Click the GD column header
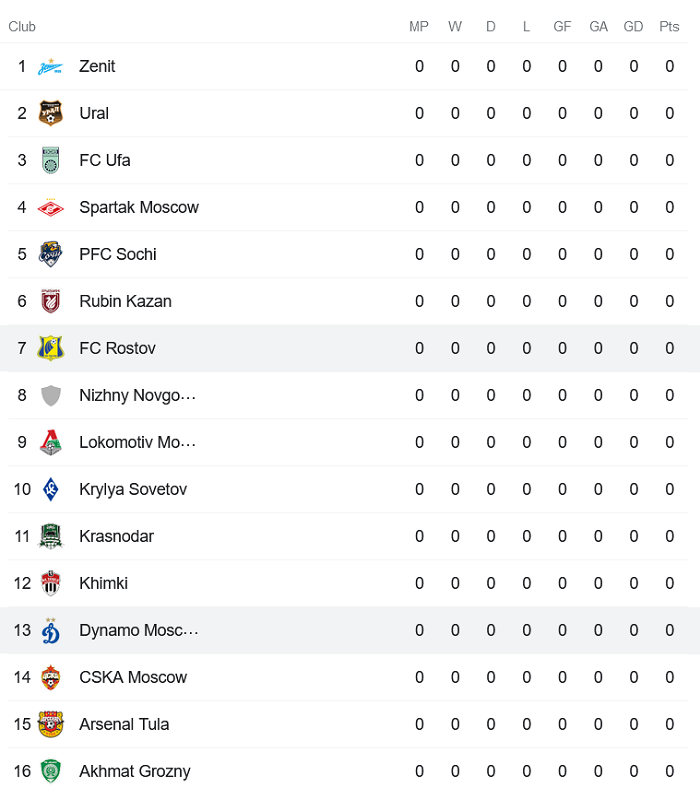Image resolution: width=700 pixels, height=799 pixels. pos(633,27)
